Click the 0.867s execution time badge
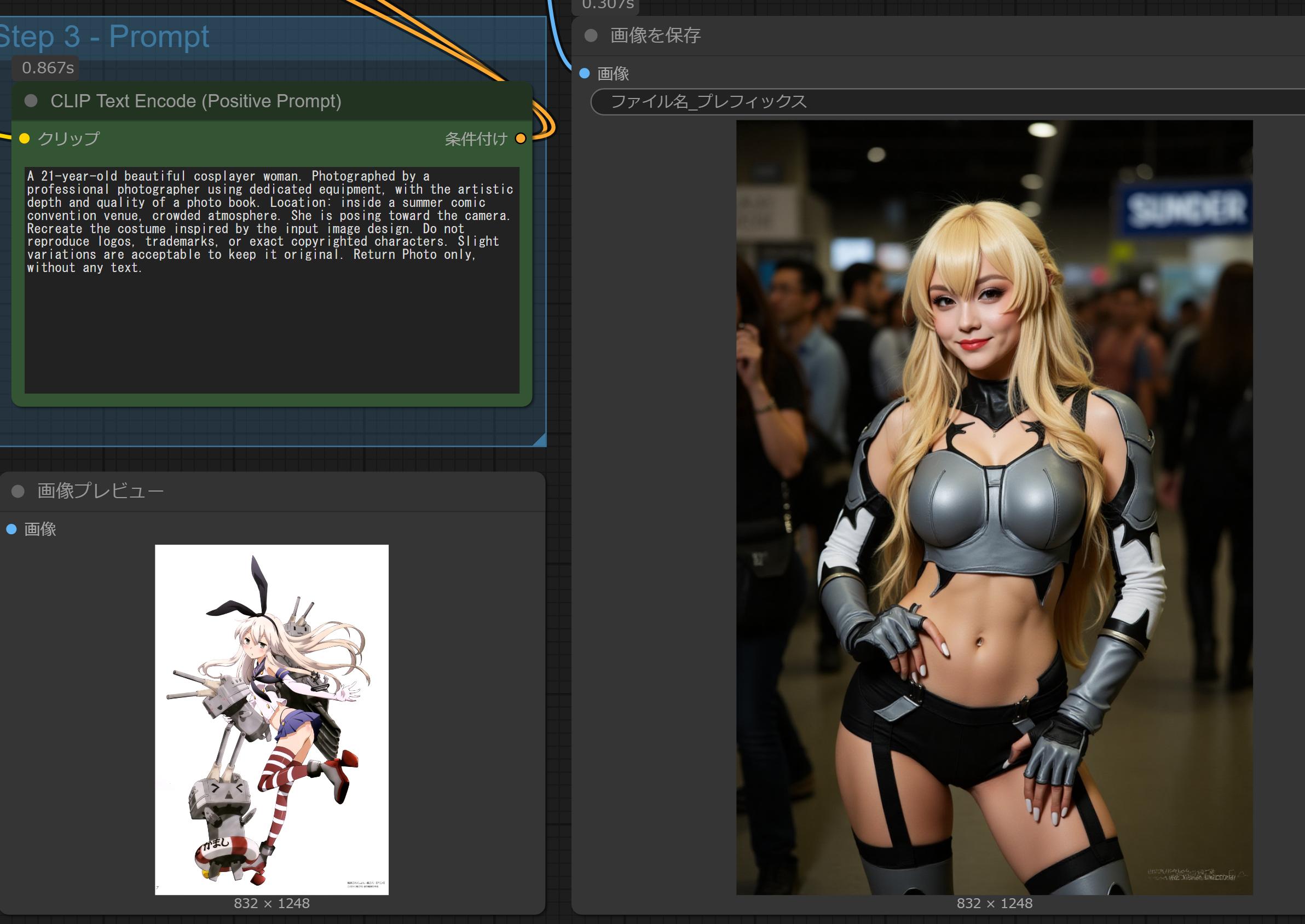Viewport: 1305px width, 924px height. point(48,68)
